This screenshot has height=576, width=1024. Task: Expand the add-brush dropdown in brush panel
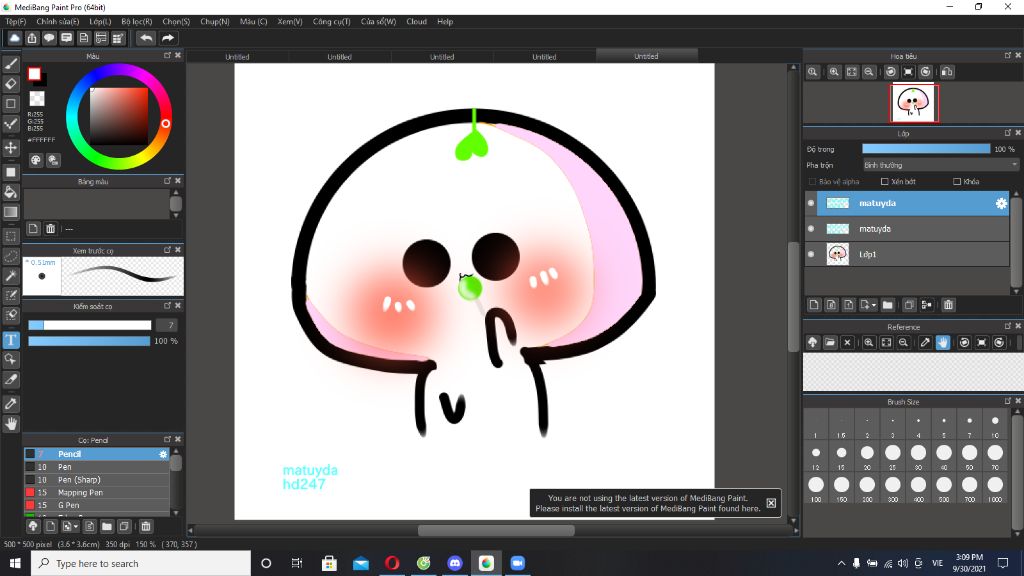point(75,526)
